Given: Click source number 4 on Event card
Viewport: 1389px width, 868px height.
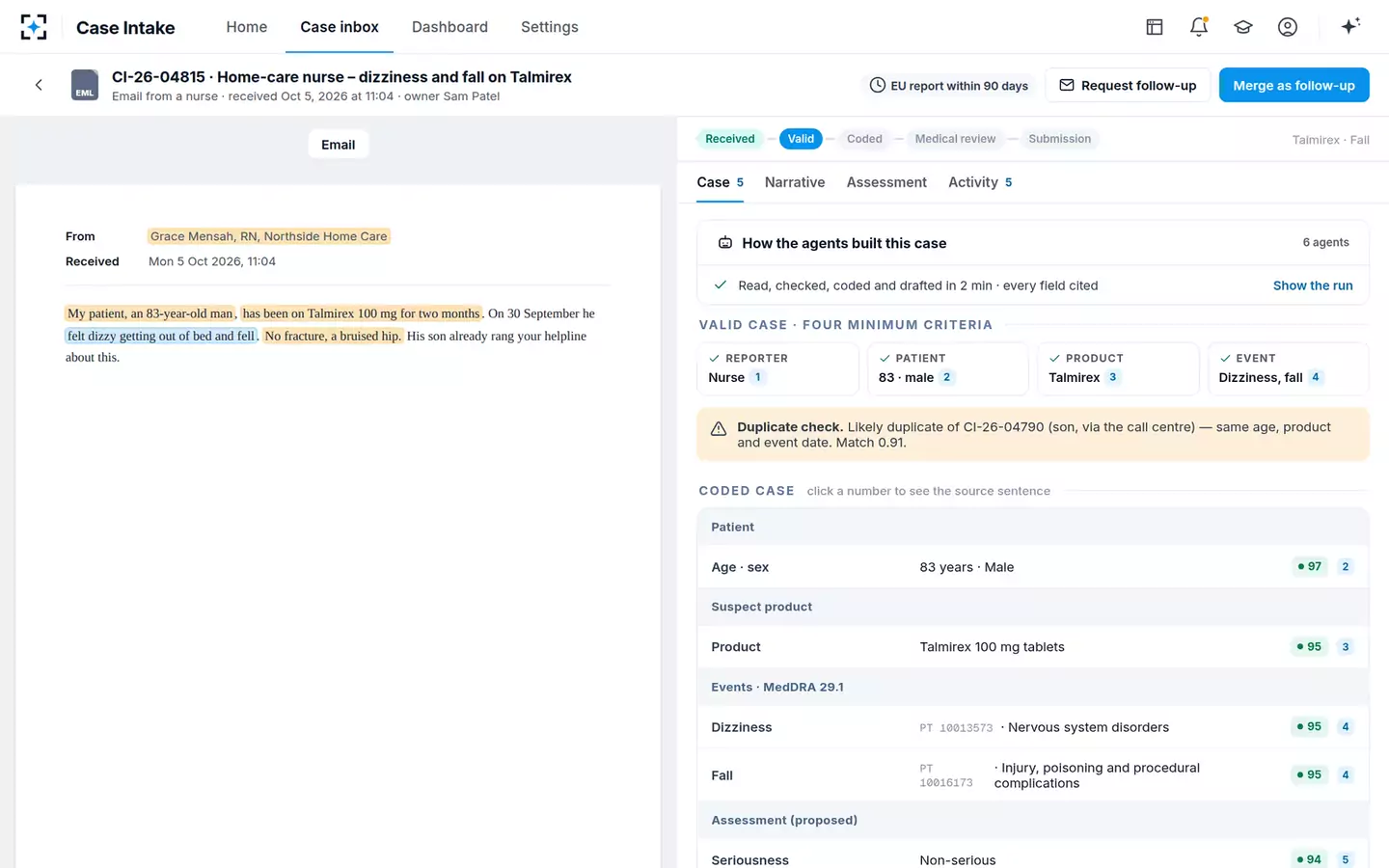Looking at the screenshot, I should click(x=1316, y=377).
